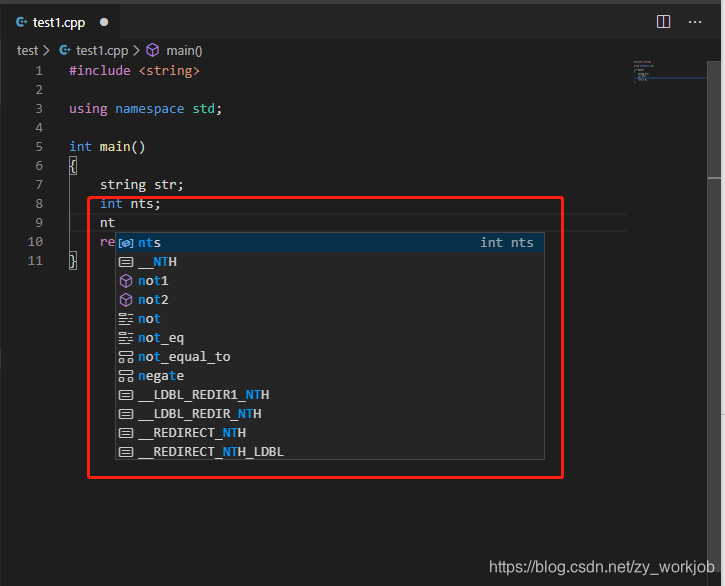Viewport: 725px width, 586px height.
Task: Click the struct icon beside negate
Action: (126, 376)
